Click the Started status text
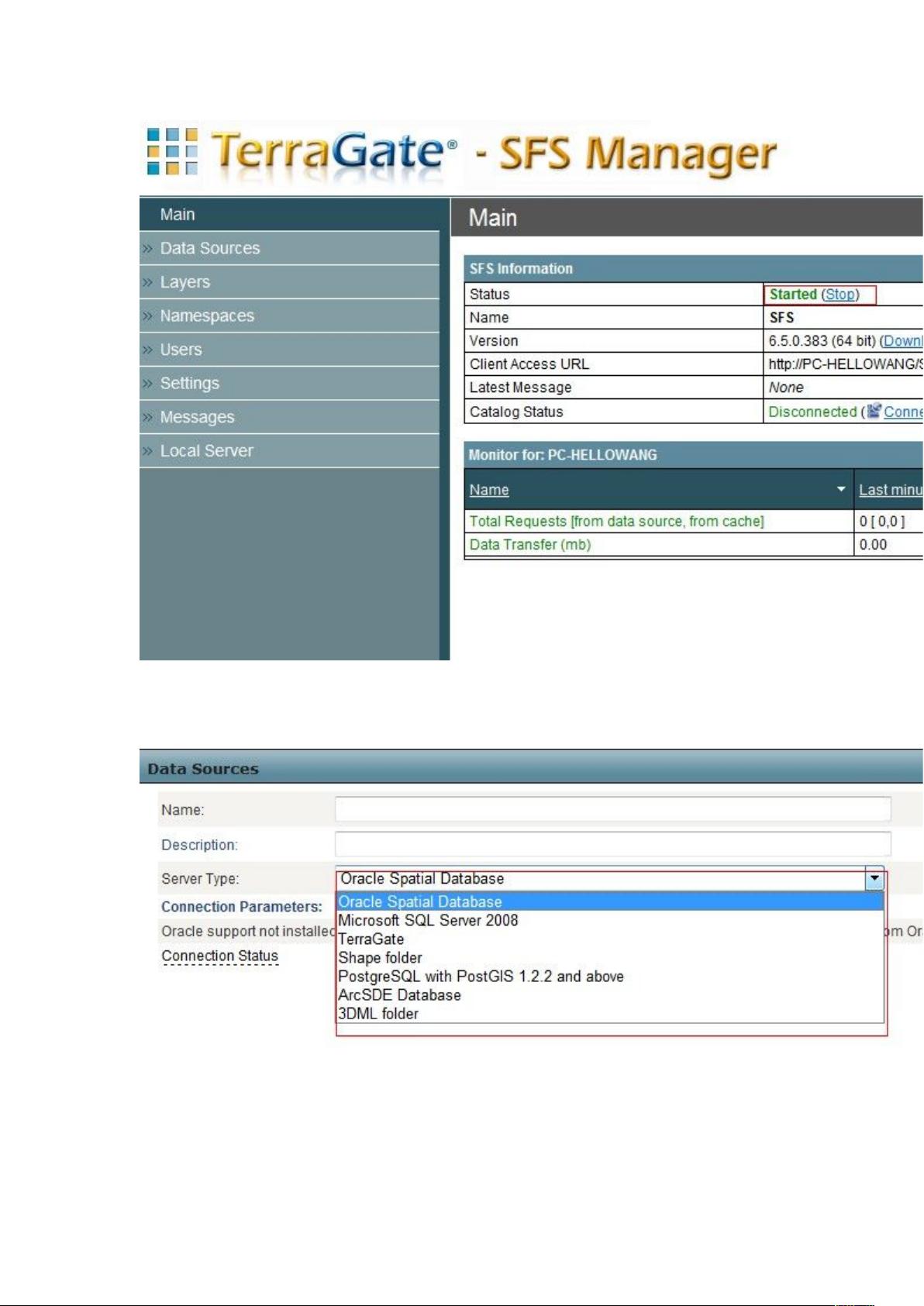The image size is (924, 1306). pos(793,295)
